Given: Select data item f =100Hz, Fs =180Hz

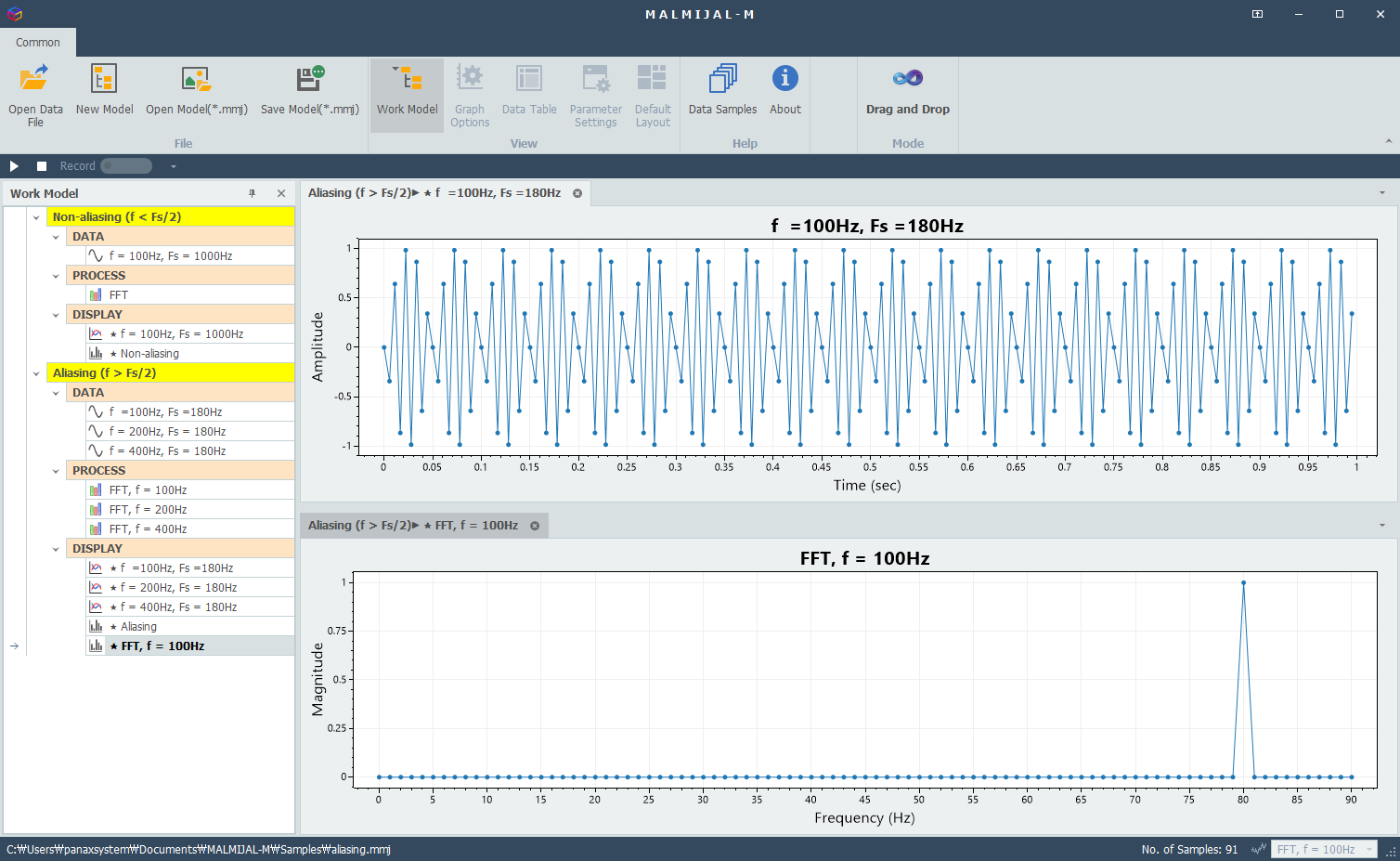Looking at the screenshot, I should pyautogui.click(x=190, y=411).
